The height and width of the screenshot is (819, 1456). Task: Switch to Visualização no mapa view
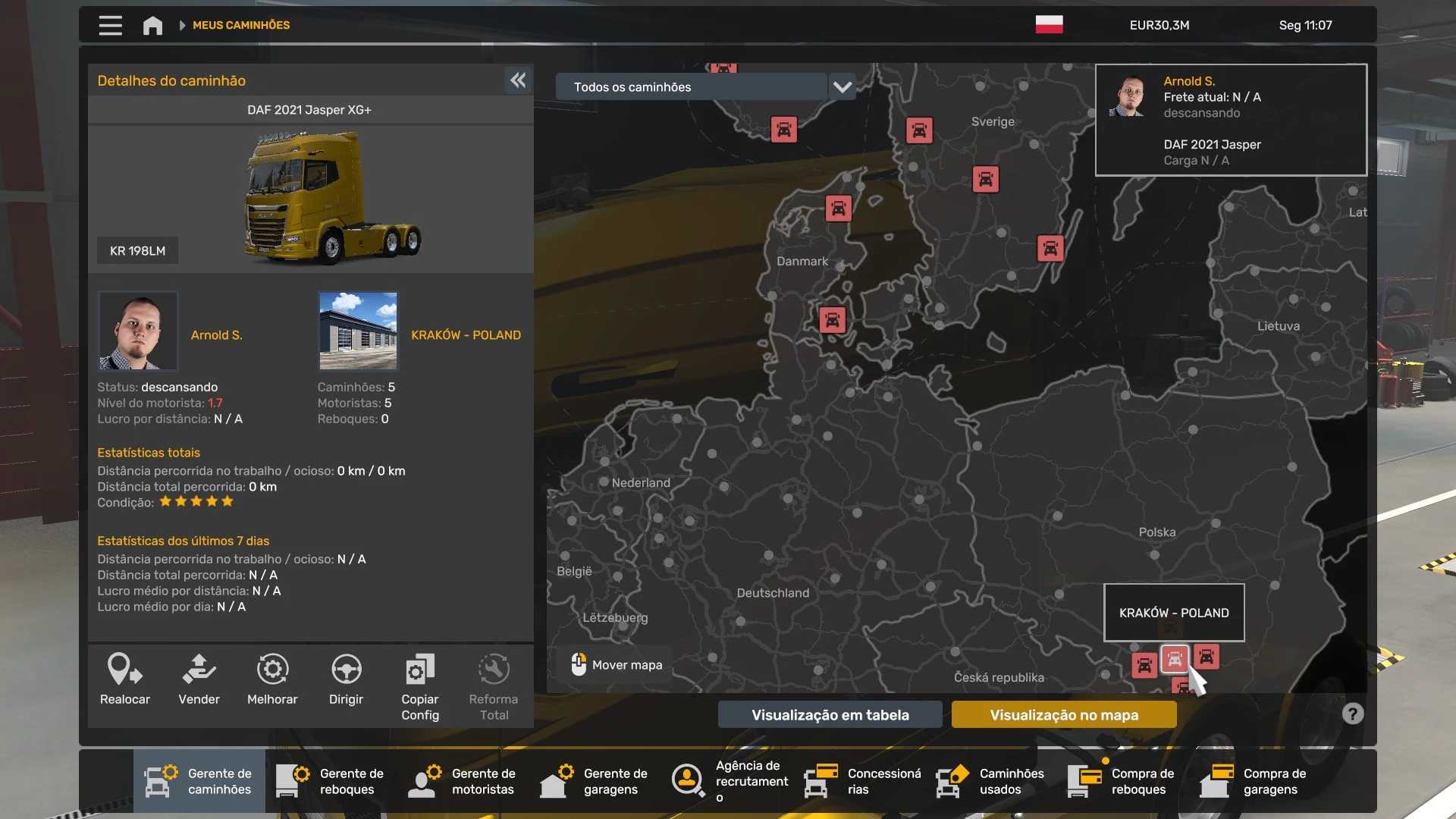(x=1064, y=714)
